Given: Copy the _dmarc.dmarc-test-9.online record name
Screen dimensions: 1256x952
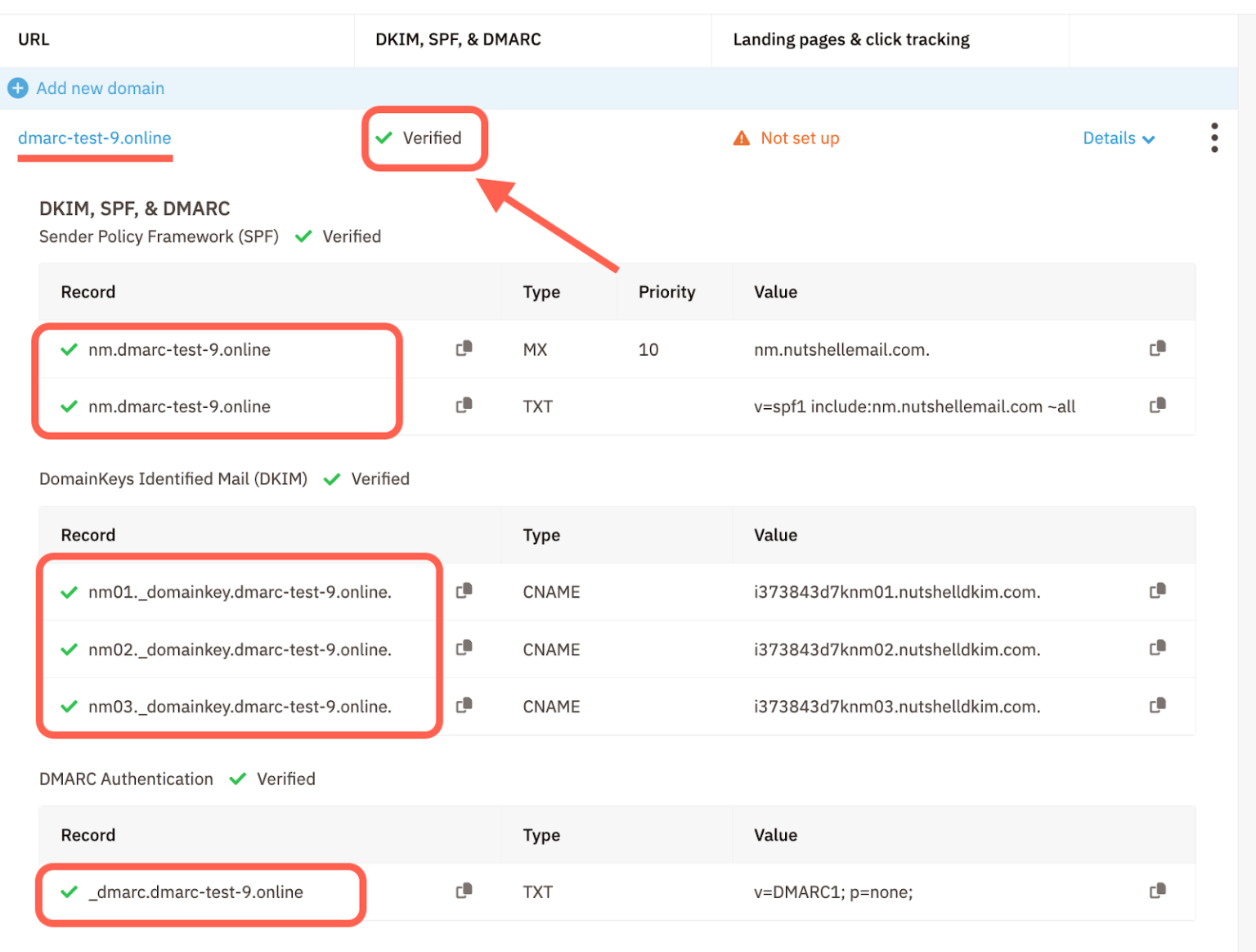Looking at the screenshot, I should click(464, 891).
